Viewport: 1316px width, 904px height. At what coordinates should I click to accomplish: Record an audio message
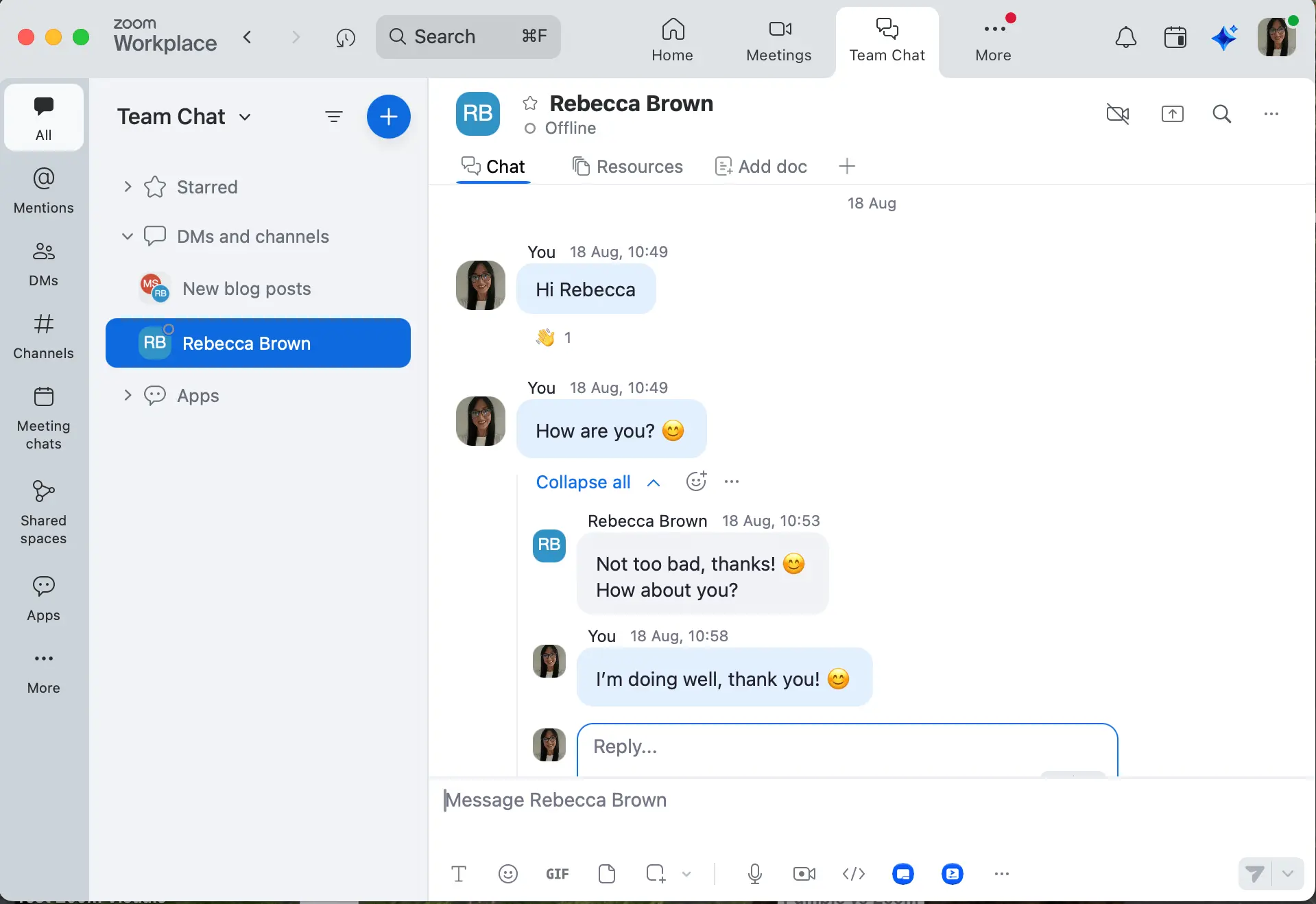[x=755, y=874]
